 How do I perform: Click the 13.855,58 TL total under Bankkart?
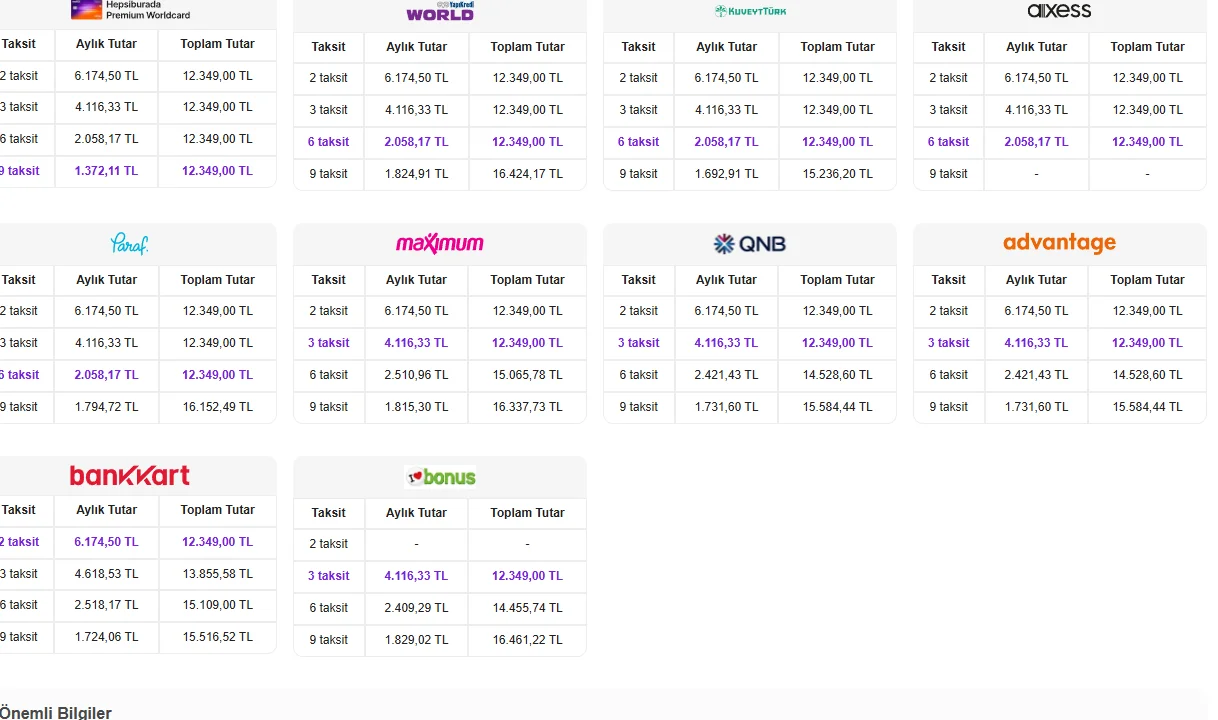(x=217, y=574)
